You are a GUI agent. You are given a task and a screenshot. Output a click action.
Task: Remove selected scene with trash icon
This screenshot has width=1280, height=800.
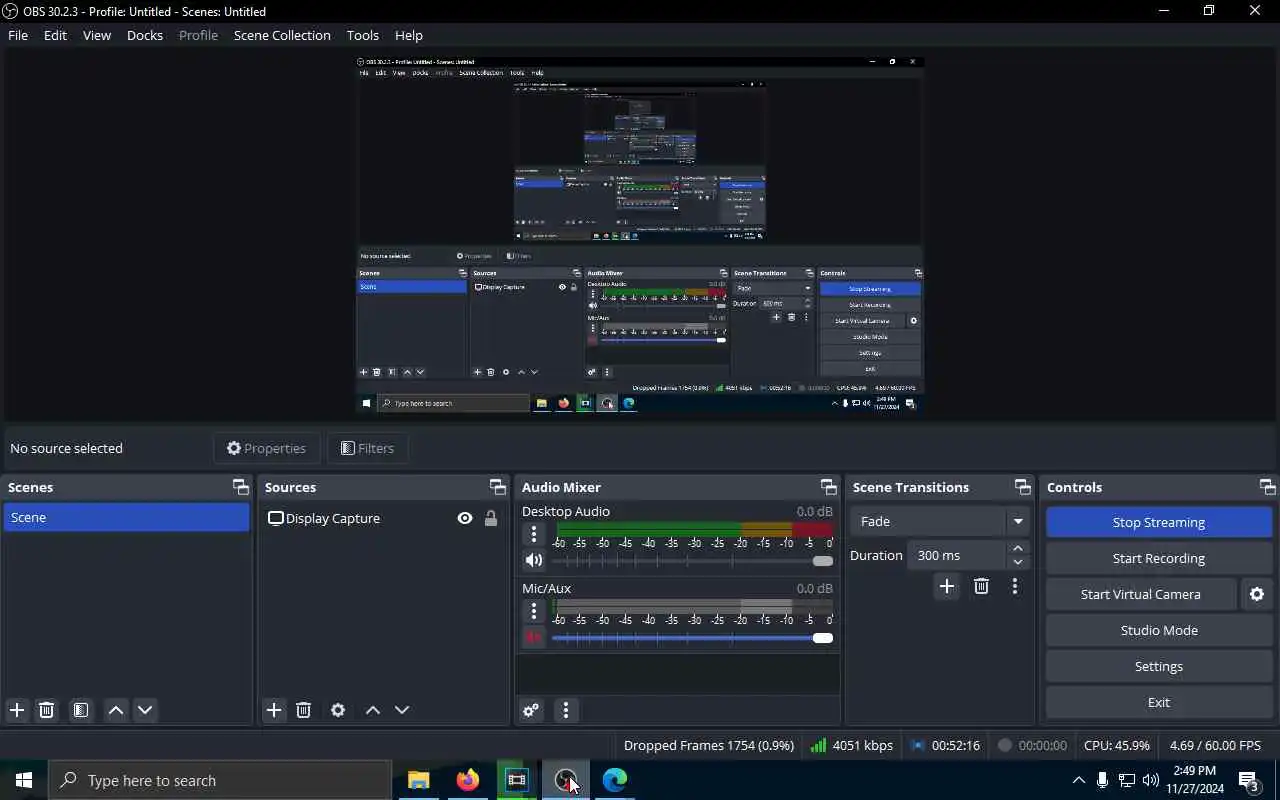pos(46,710)
